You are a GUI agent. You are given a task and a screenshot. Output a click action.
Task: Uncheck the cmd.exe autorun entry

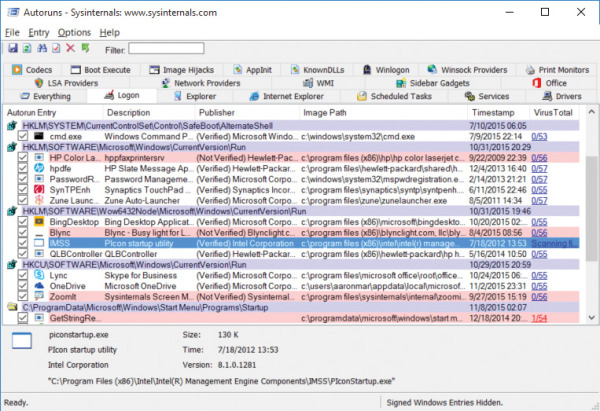point(23,136)
